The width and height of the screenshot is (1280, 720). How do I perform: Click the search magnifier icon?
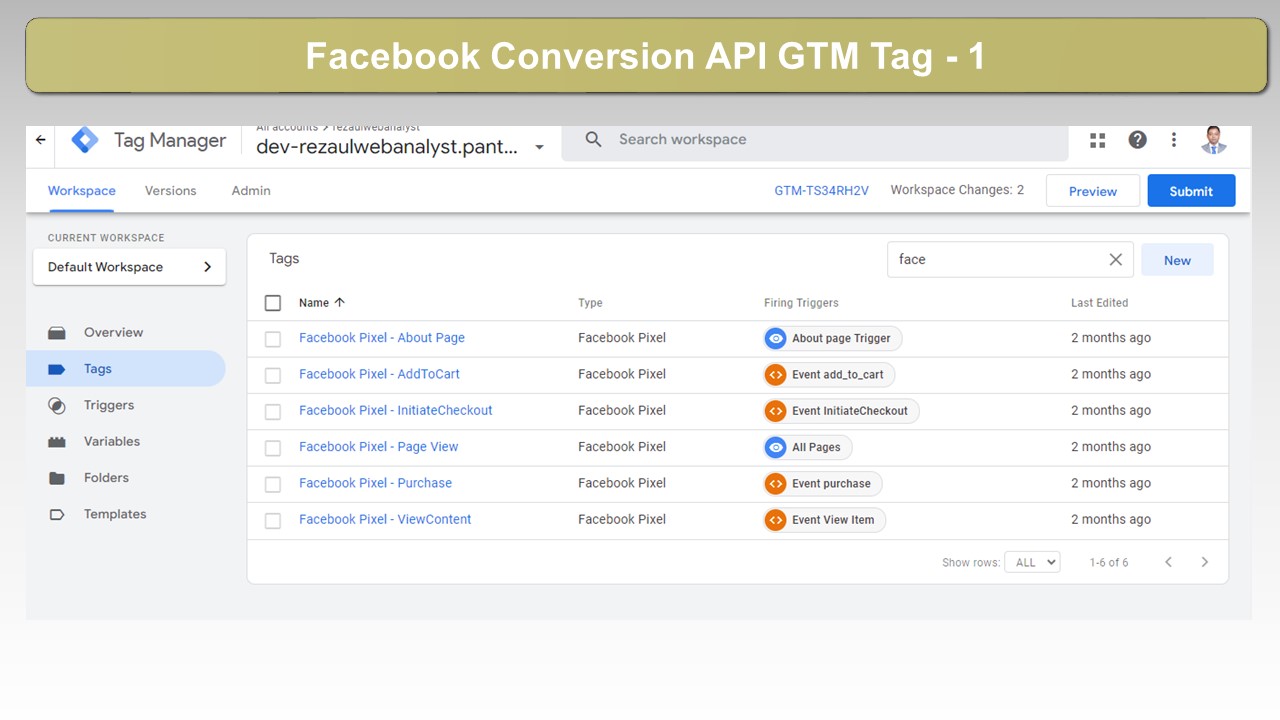(593, 140)
